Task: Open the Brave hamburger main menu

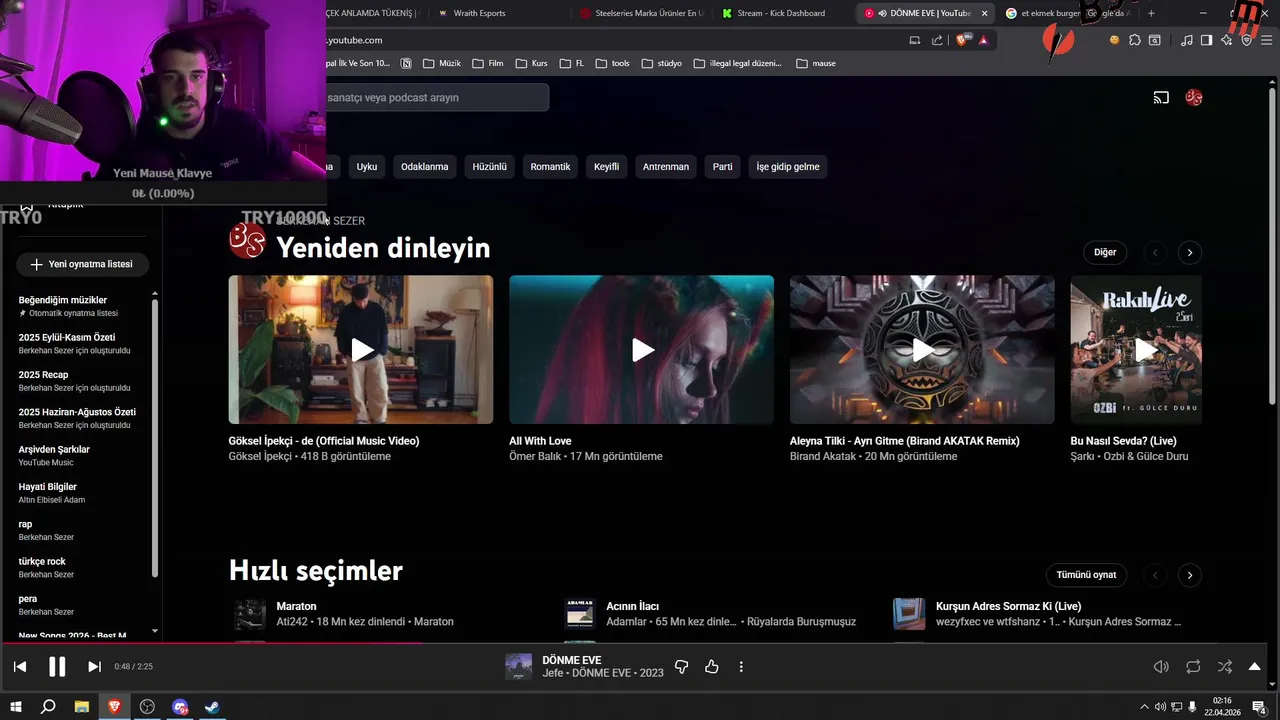Action: [x=1266, y=40]
